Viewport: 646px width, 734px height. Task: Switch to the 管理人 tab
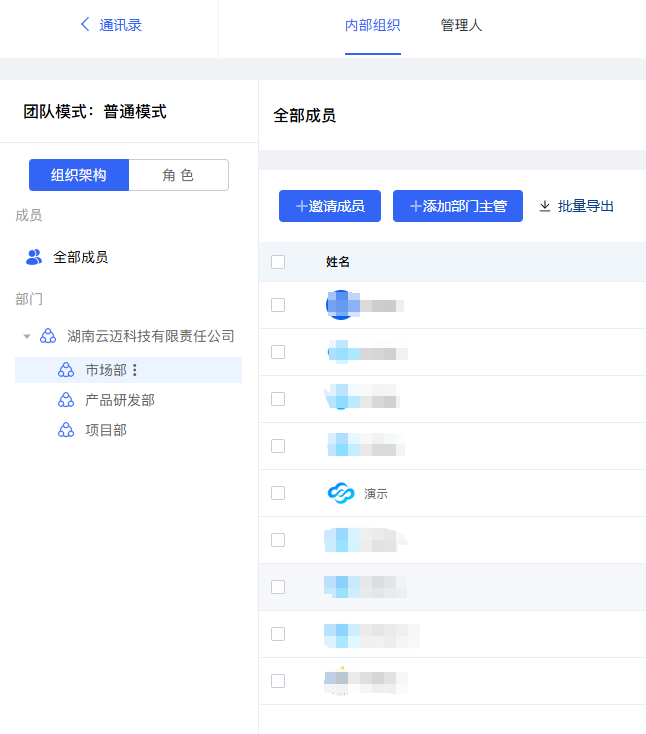pos(461,25)
